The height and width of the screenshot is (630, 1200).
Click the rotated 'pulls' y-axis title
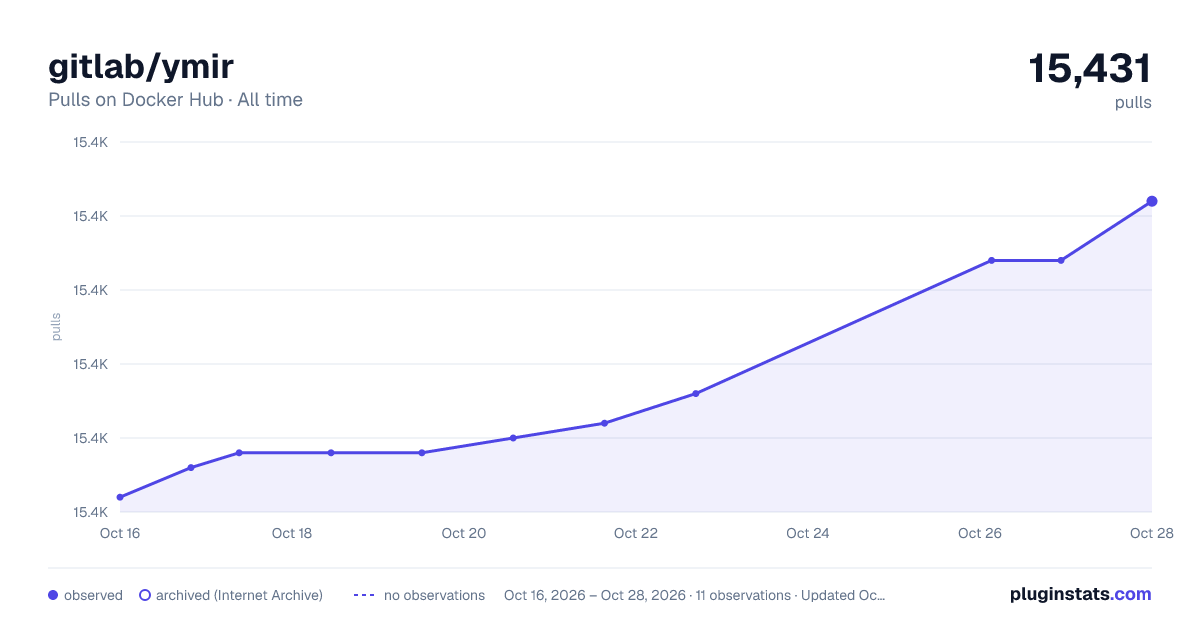[x=56, y=327]
